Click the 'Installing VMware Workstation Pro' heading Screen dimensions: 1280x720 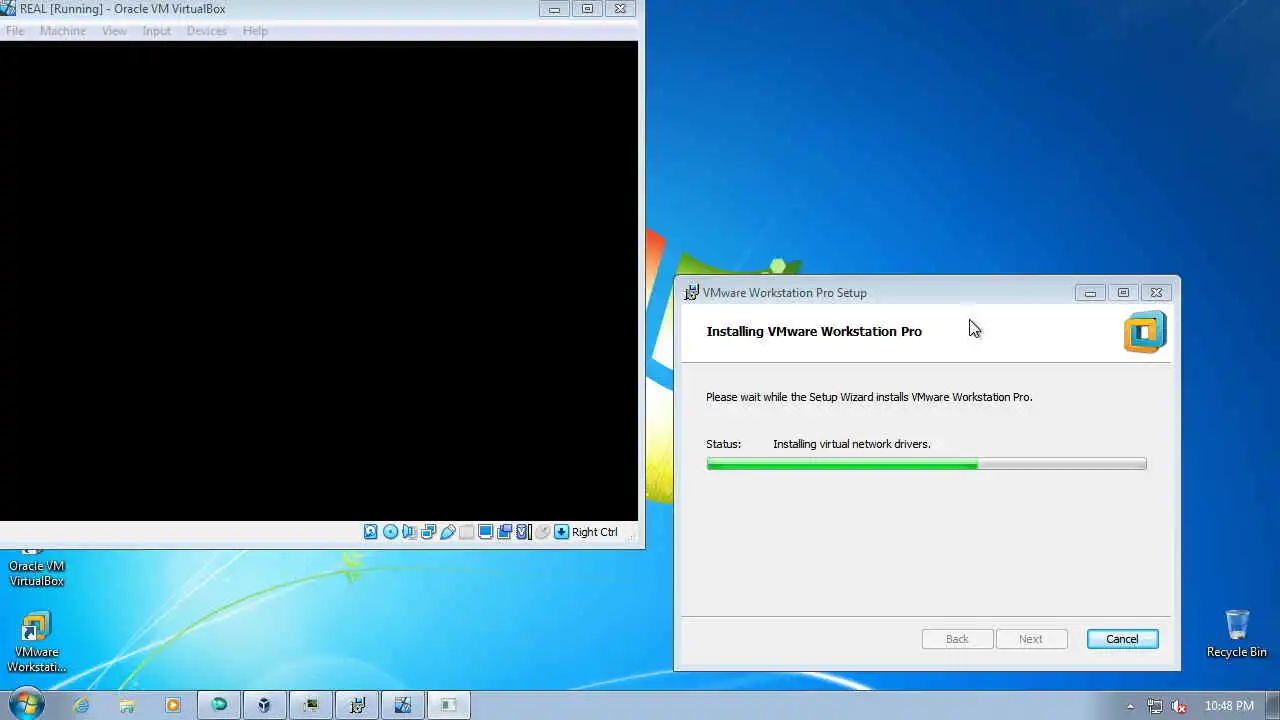[x=814, y=331]
